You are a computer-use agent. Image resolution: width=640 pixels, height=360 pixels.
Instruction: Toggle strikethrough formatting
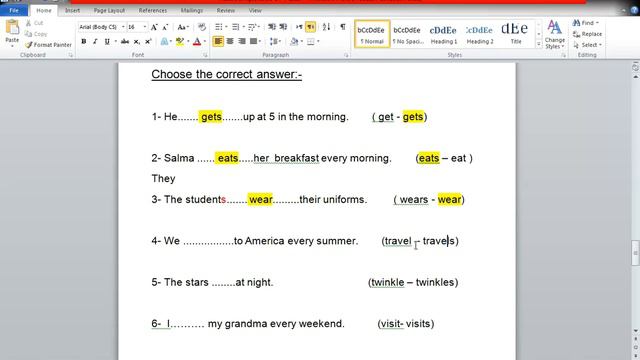pyautogui.click(x=125, y=41)
